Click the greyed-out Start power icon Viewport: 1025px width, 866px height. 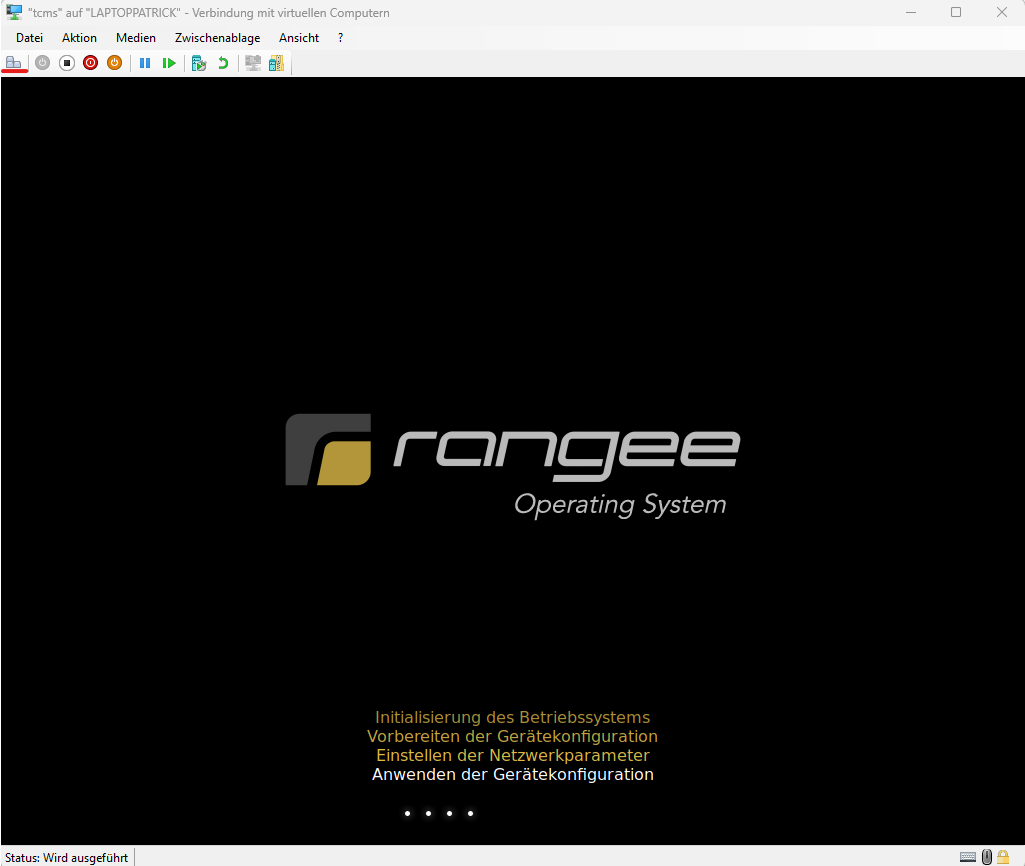(x=42, y=63)
